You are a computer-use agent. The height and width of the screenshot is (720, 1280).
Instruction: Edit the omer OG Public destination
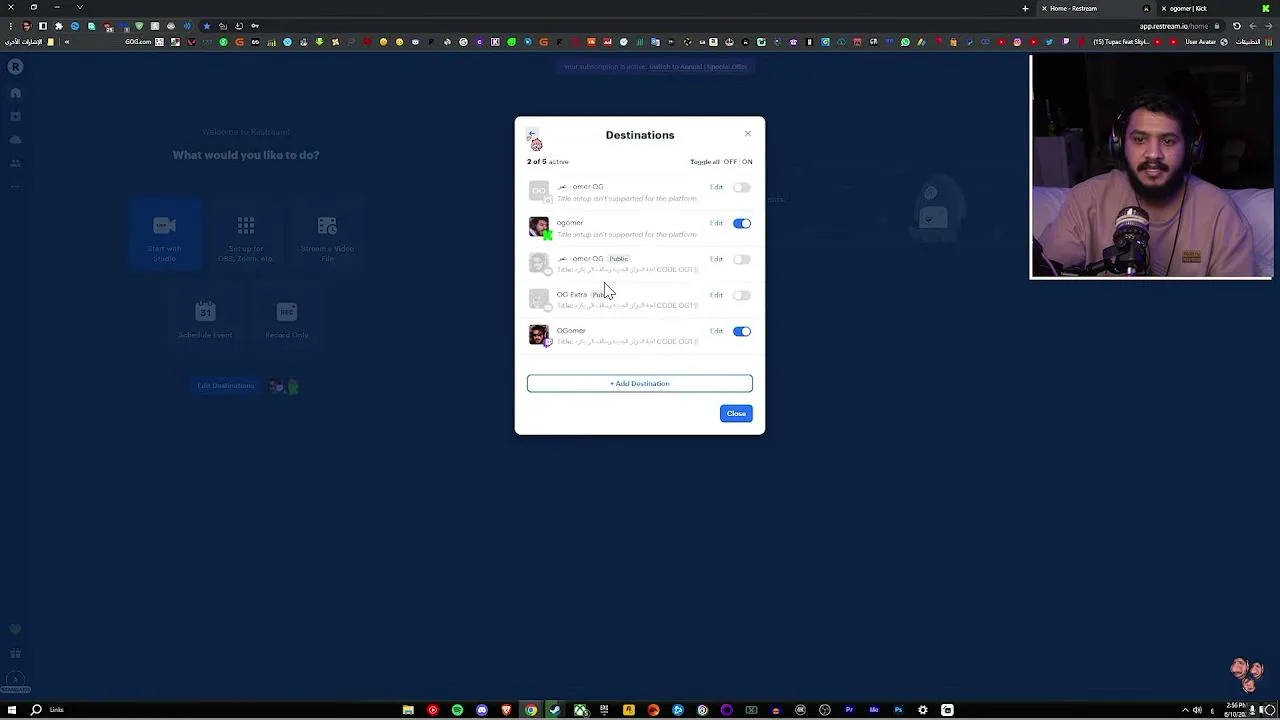[x=716, y=259]
